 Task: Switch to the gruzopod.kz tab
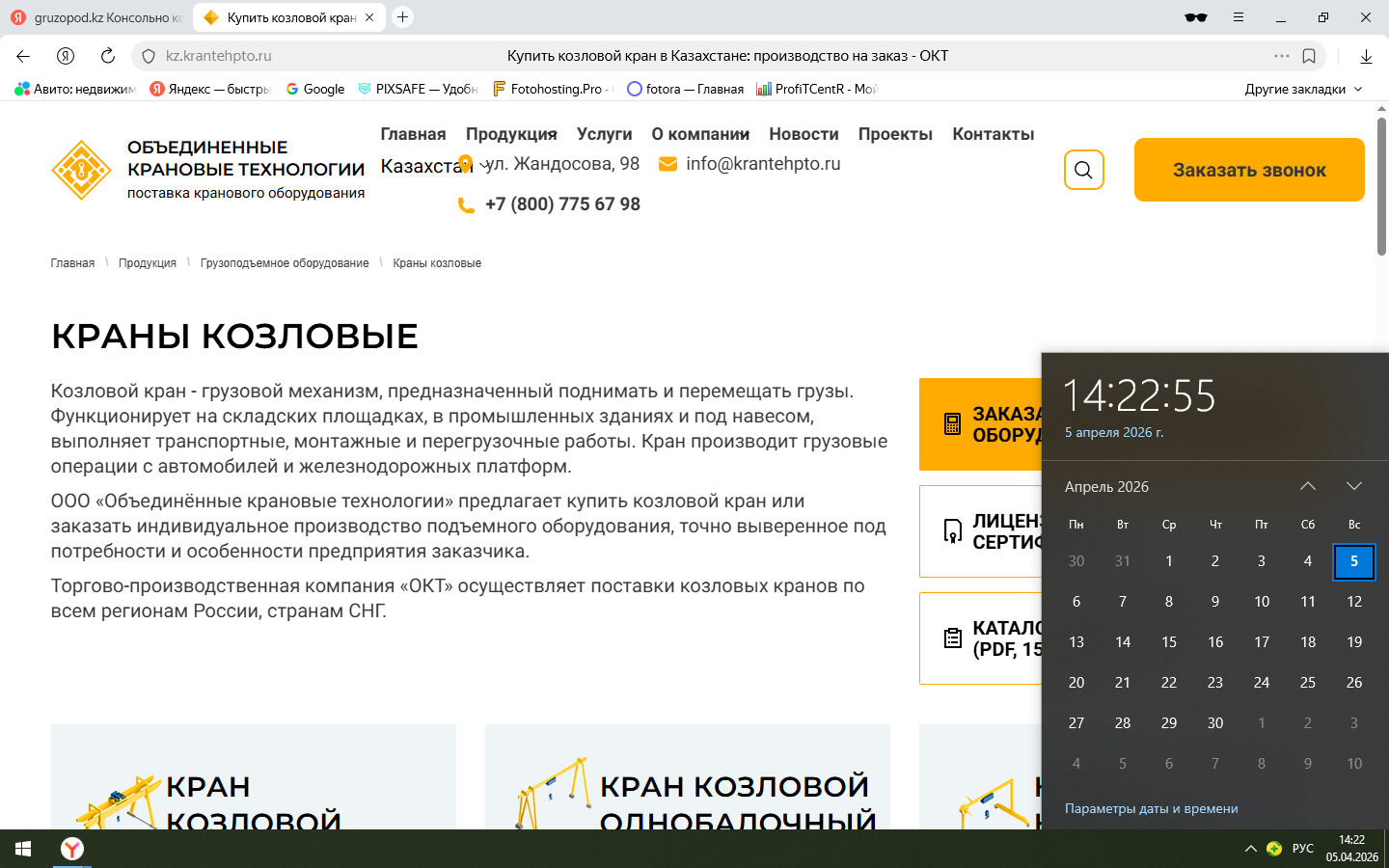[x=96, y=17]
